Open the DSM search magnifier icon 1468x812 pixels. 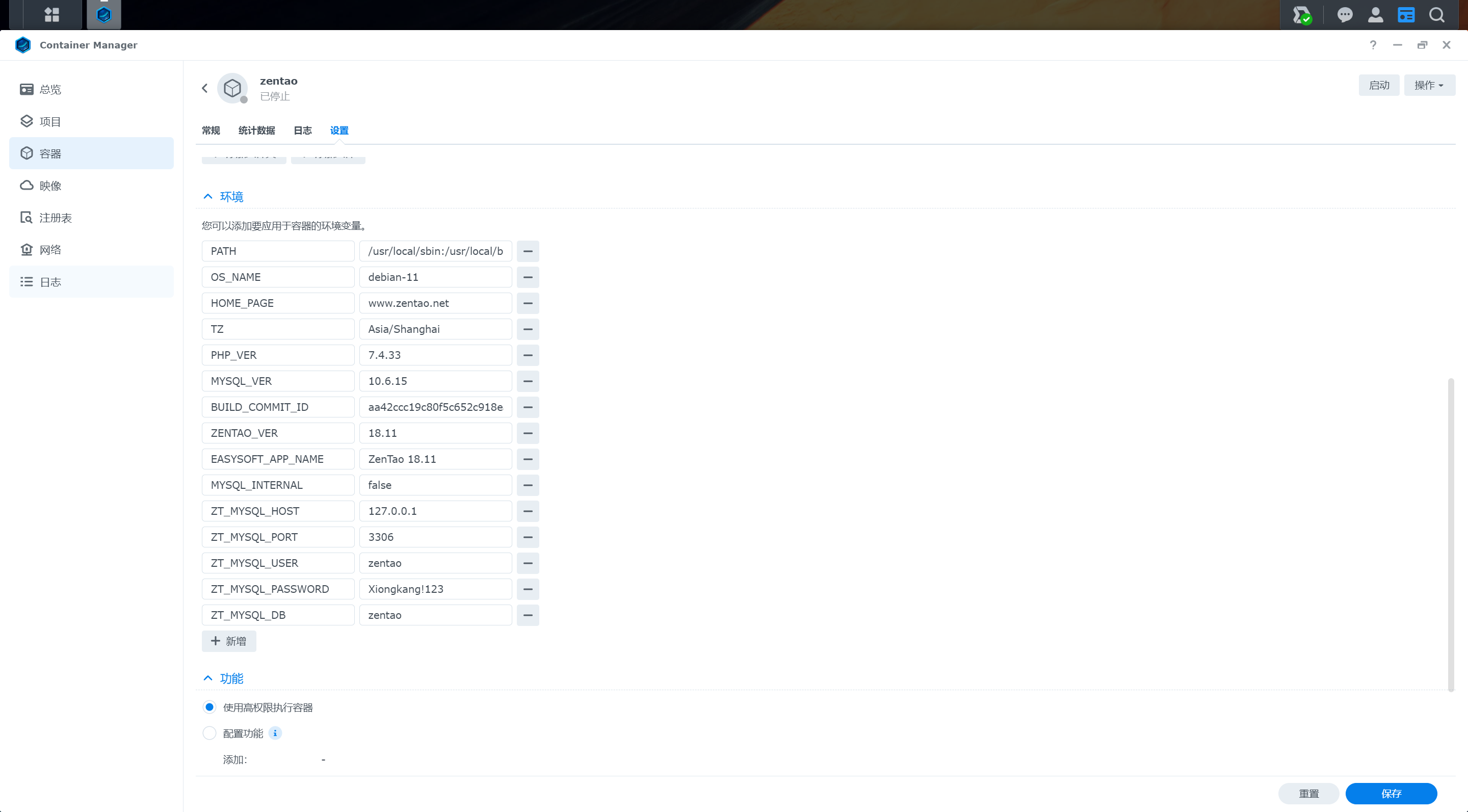pos(1437,15)
